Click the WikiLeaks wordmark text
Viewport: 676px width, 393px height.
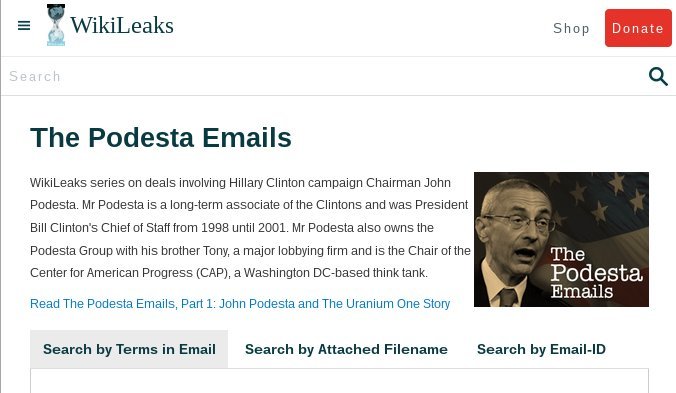click(122, 25)
